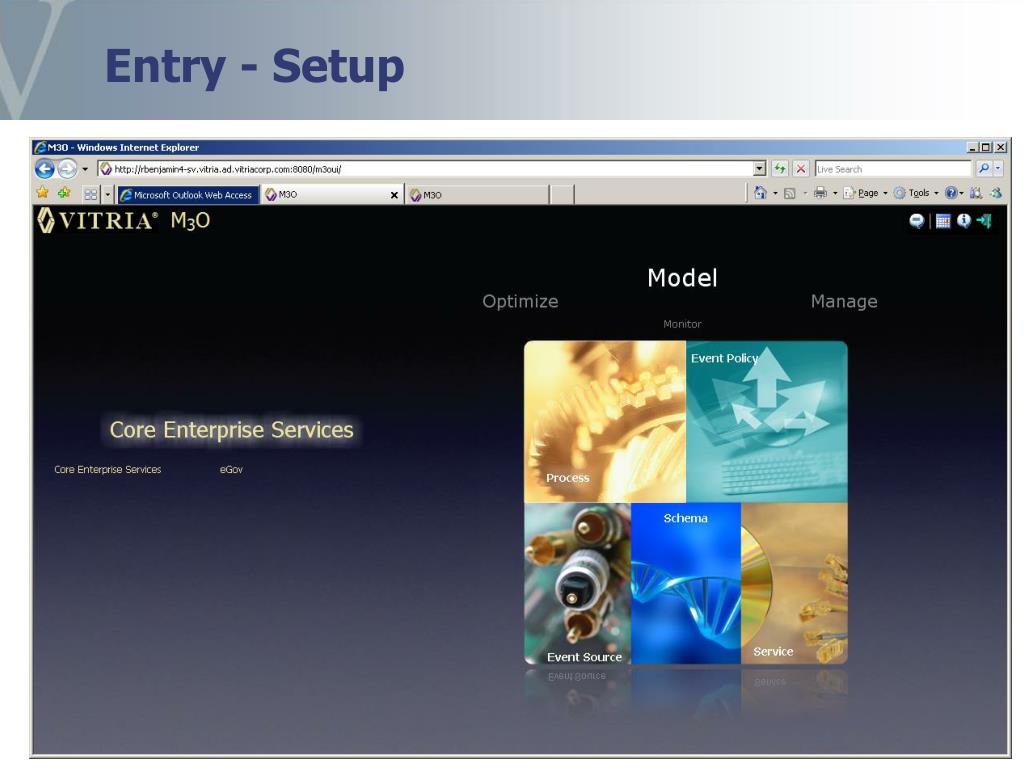Open the Tools menu

click(916, 193)
